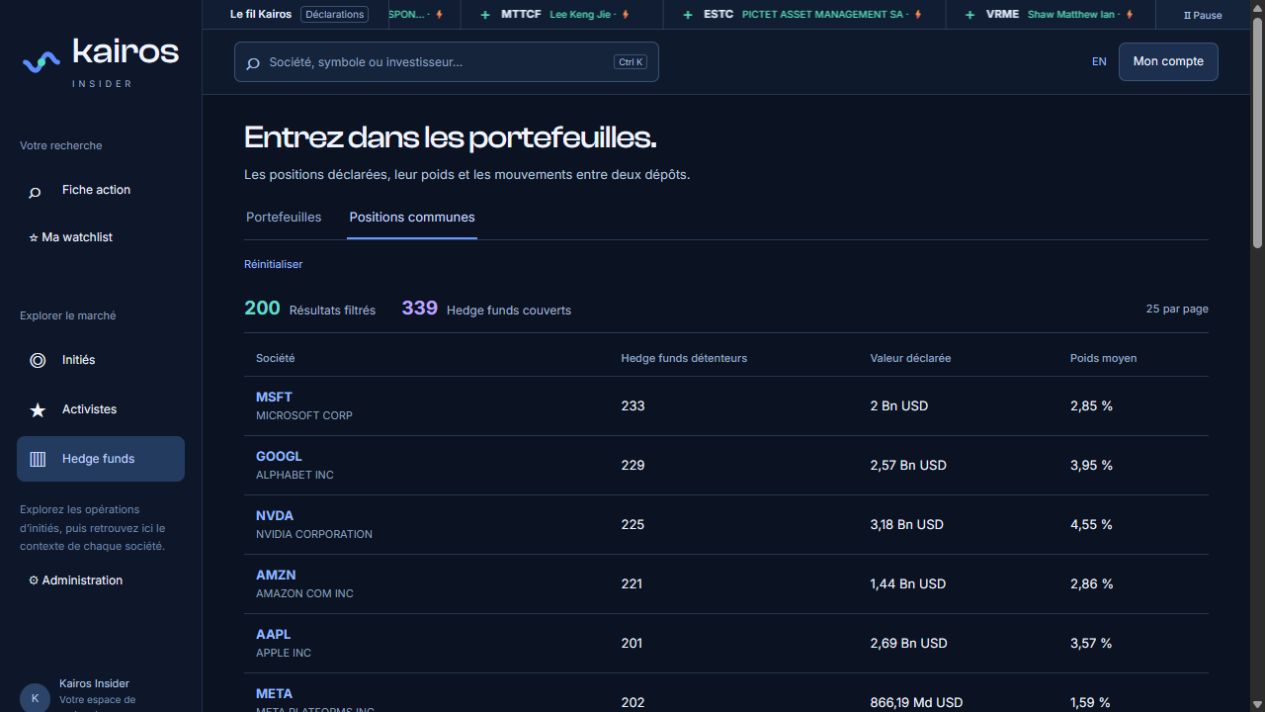The height and width of the screenshot is (712, 1265).
Task: Click the Ctrl K shortcut badge
Action: [x=630, y=62]
